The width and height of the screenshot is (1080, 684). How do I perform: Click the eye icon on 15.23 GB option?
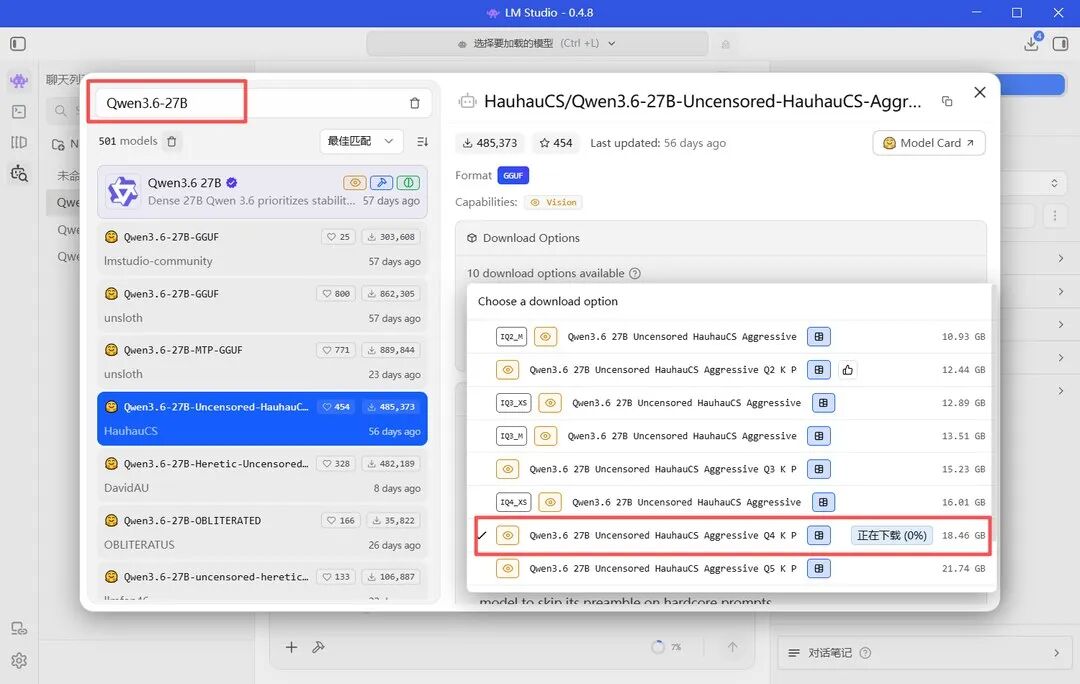[508, 469]
